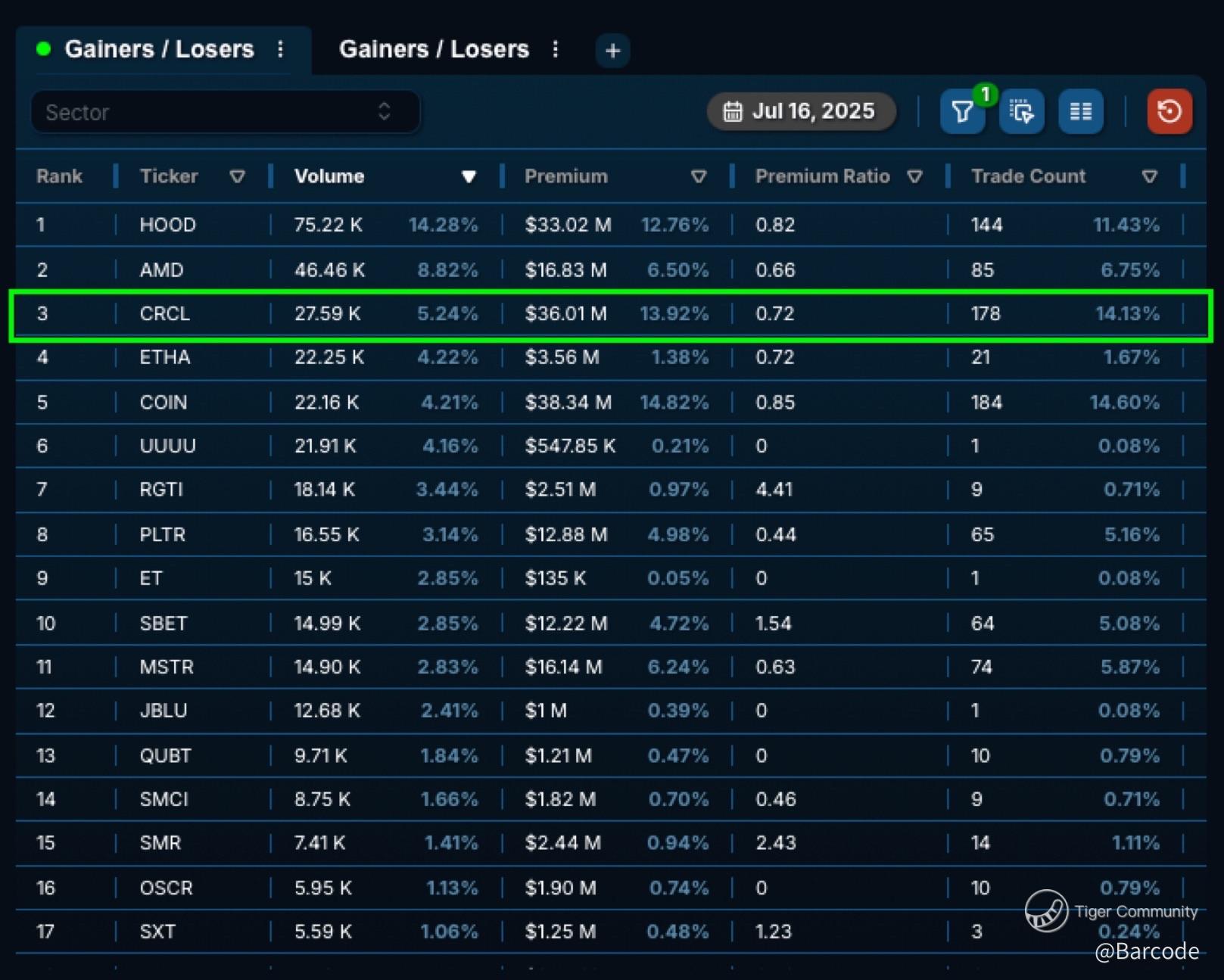Toggle Premium column sort arrow
Screen dimensions: 1224x980
[698, 176]
